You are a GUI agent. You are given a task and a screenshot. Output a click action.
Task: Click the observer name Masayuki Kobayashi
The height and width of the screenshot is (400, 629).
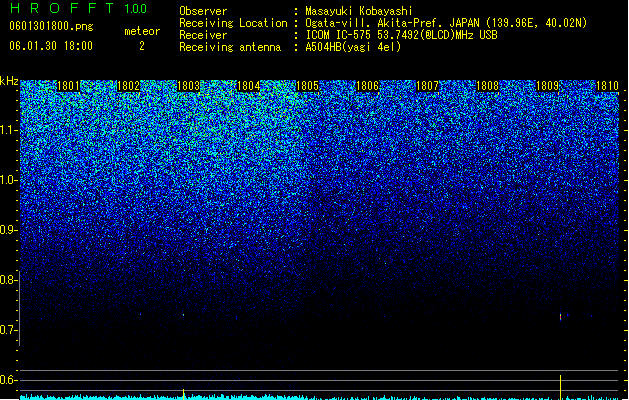(x=359, y=11)
